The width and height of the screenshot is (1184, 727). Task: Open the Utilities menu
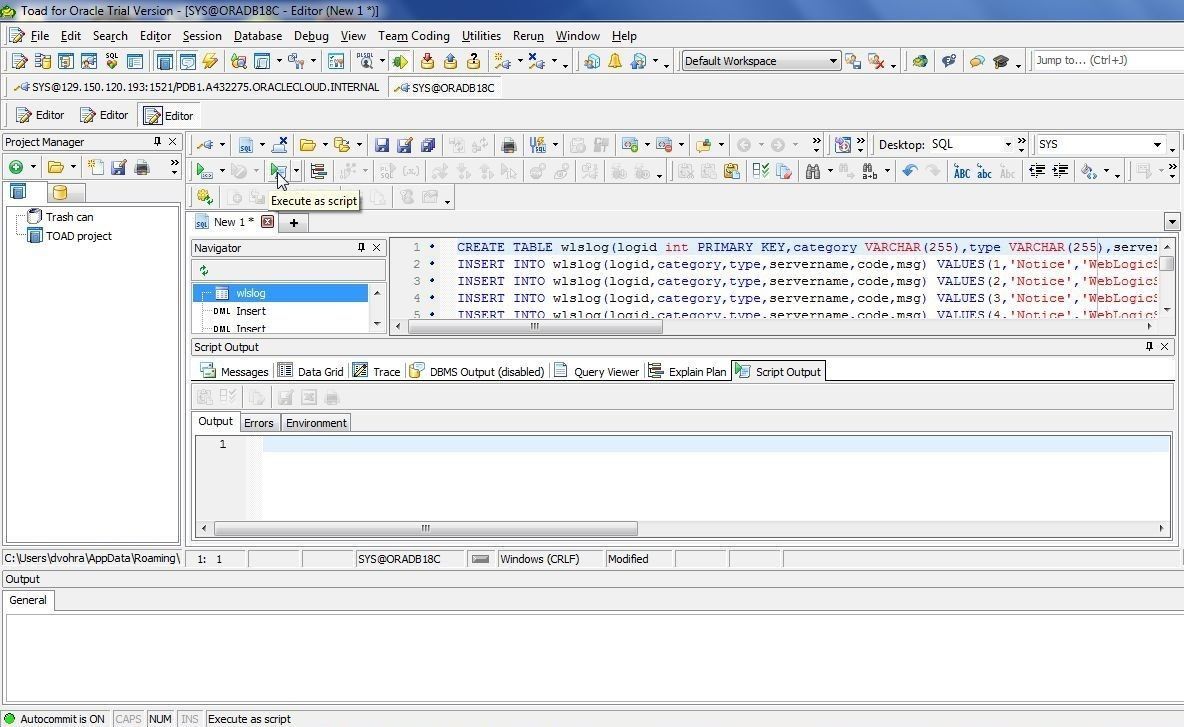481,35
